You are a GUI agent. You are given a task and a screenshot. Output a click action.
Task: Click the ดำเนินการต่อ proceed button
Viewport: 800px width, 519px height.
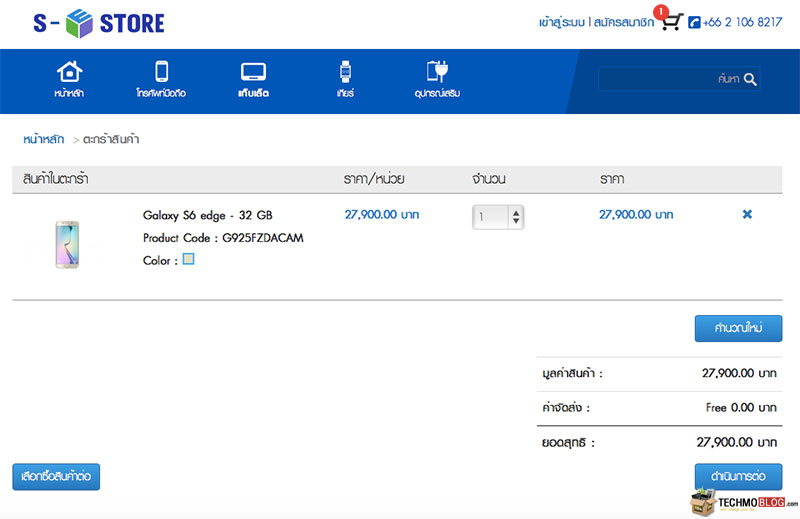(738, 477)
